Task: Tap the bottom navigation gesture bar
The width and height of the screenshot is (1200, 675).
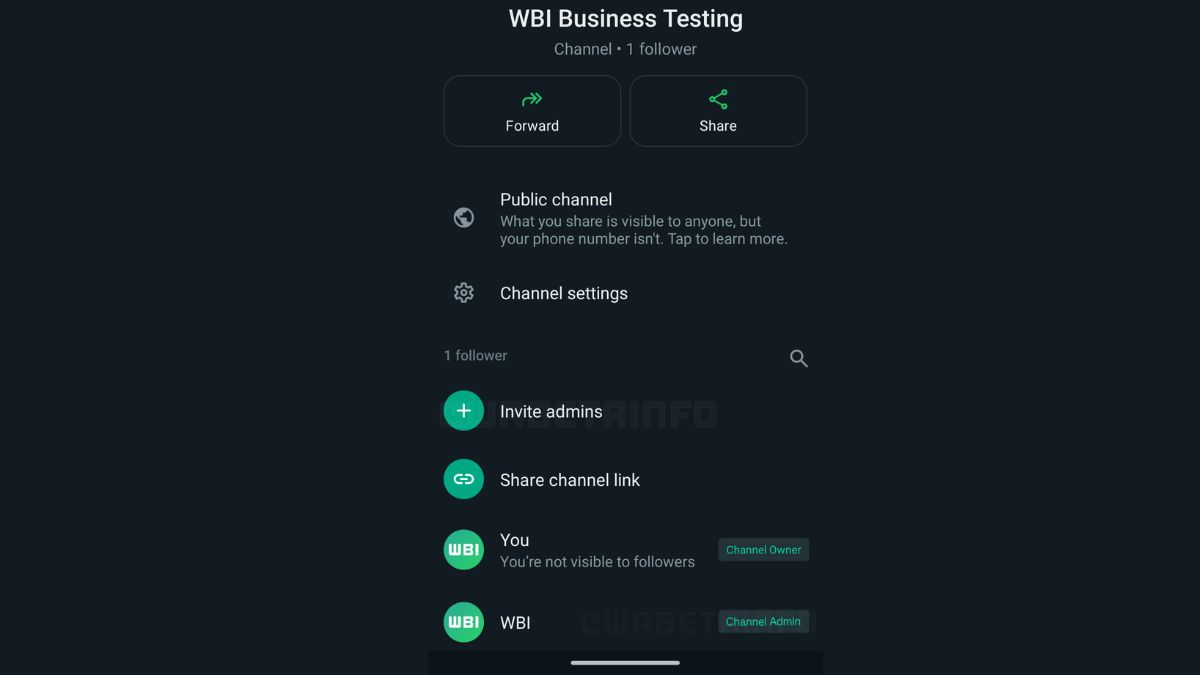Action: 625,662
